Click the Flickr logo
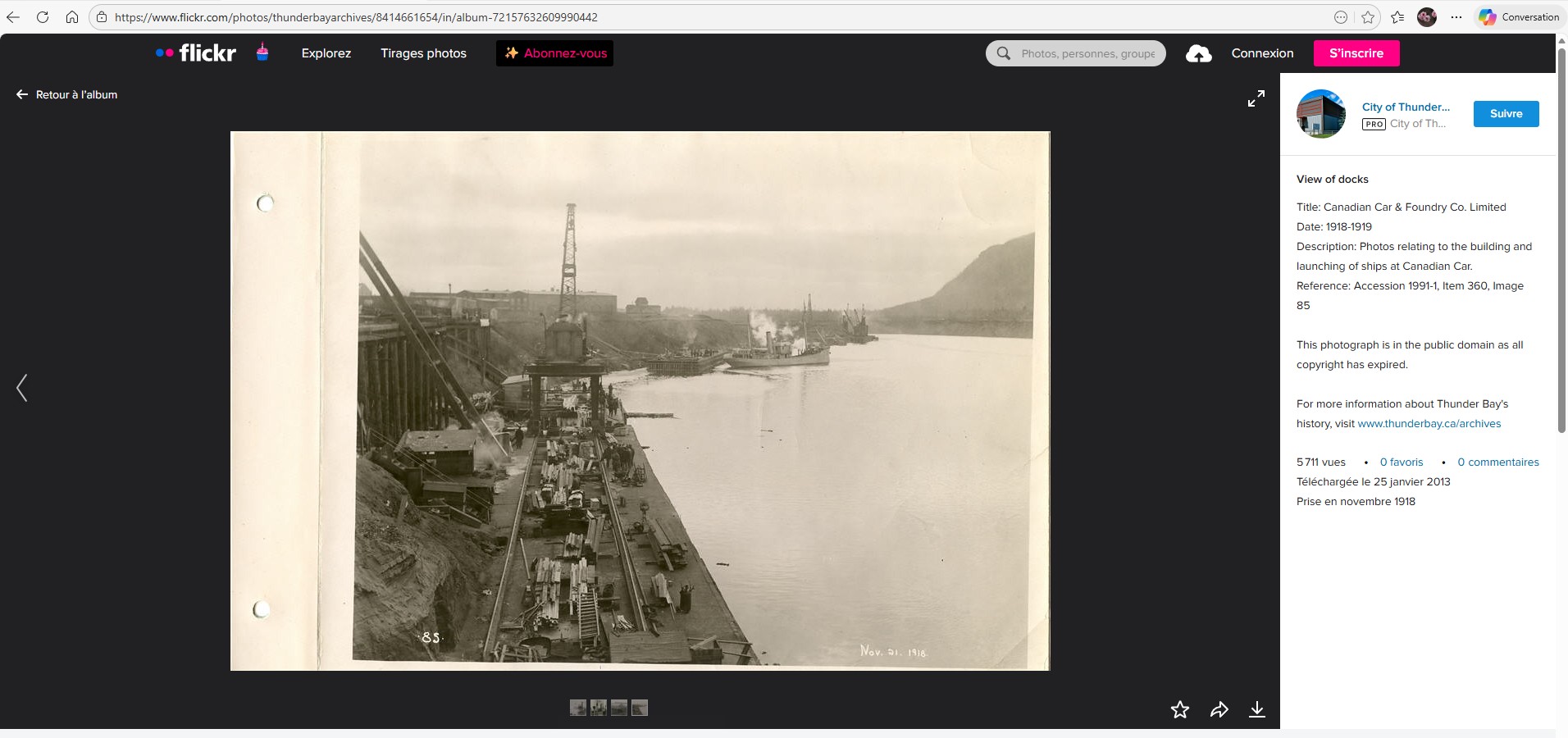Viewport: 1568px width, 738px height. coord(196,53)
